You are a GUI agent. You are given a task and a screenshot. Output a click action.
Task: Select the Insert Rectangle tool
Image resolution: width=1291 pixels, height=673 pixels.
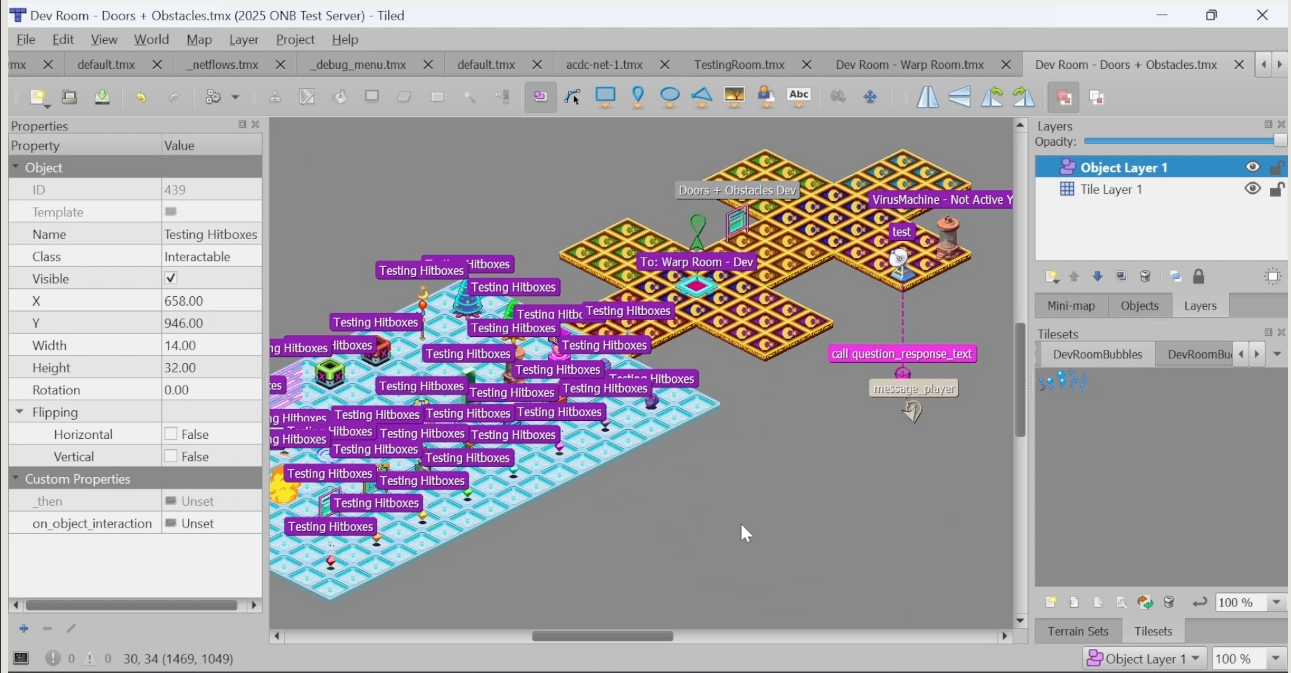point(605,97)
